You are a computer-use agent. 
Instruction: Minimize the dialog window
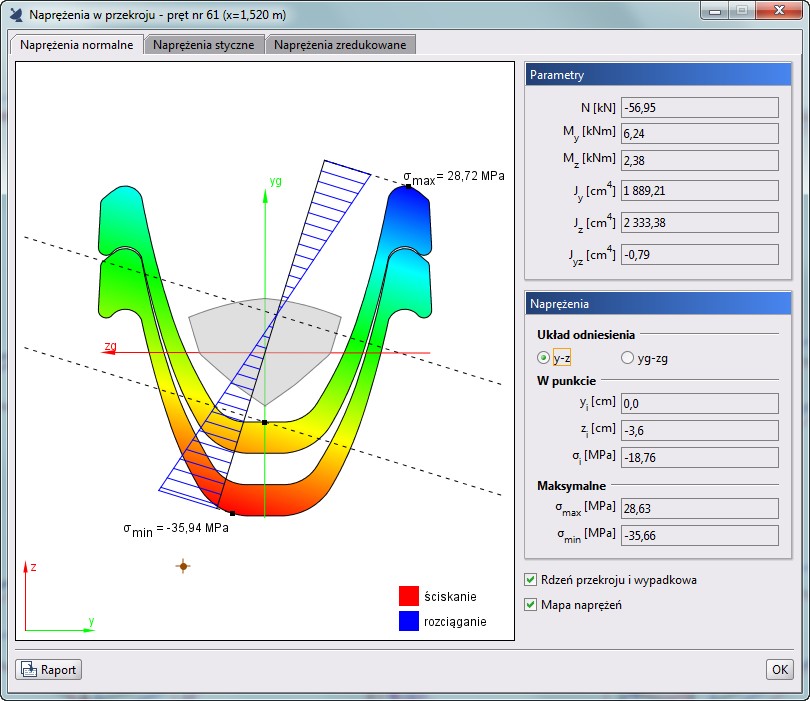click(x=715, y=10)
